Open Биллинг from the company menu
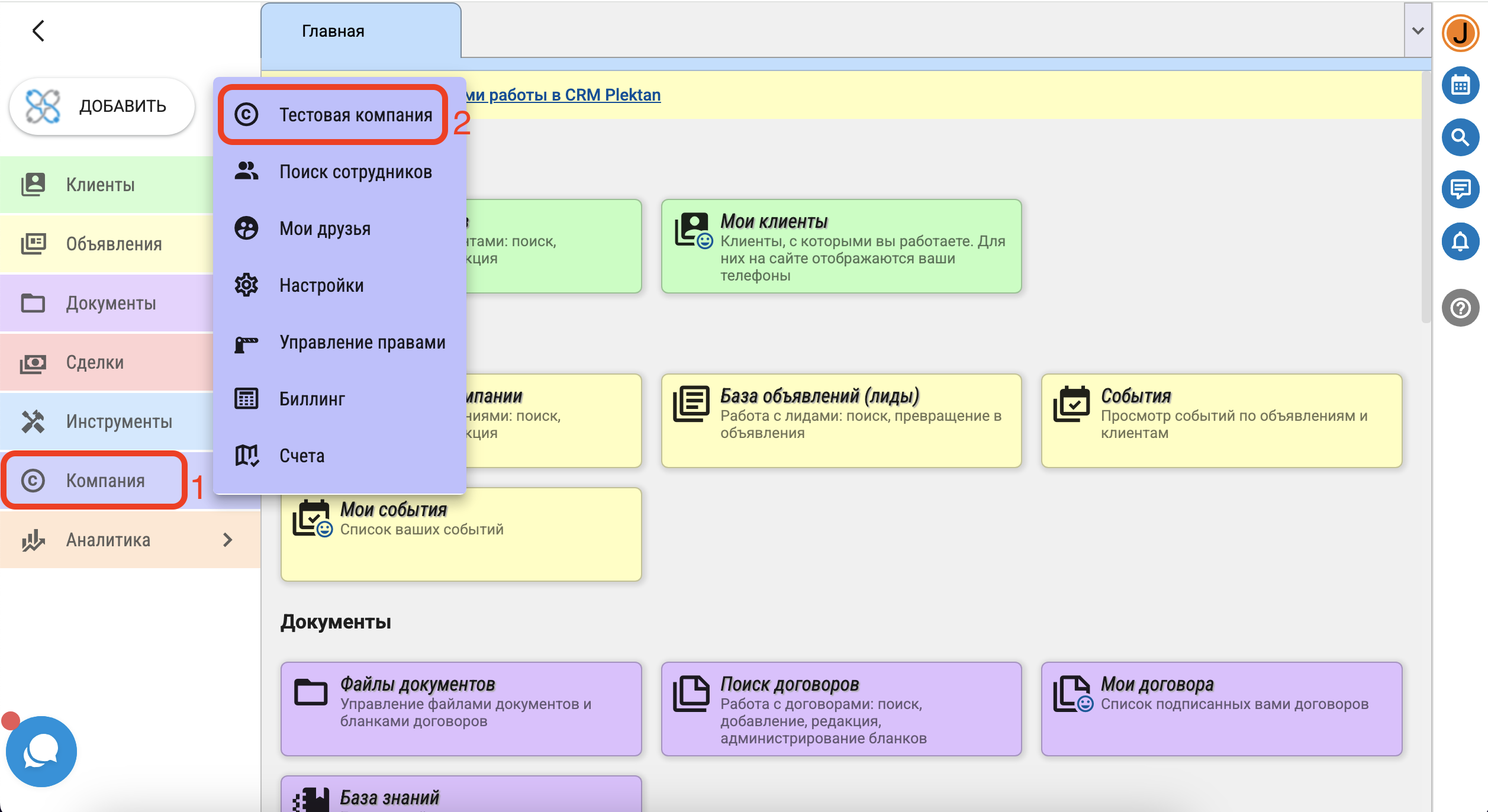The width and height of the screenshot is (1488, 812). (x=312, y=399)
